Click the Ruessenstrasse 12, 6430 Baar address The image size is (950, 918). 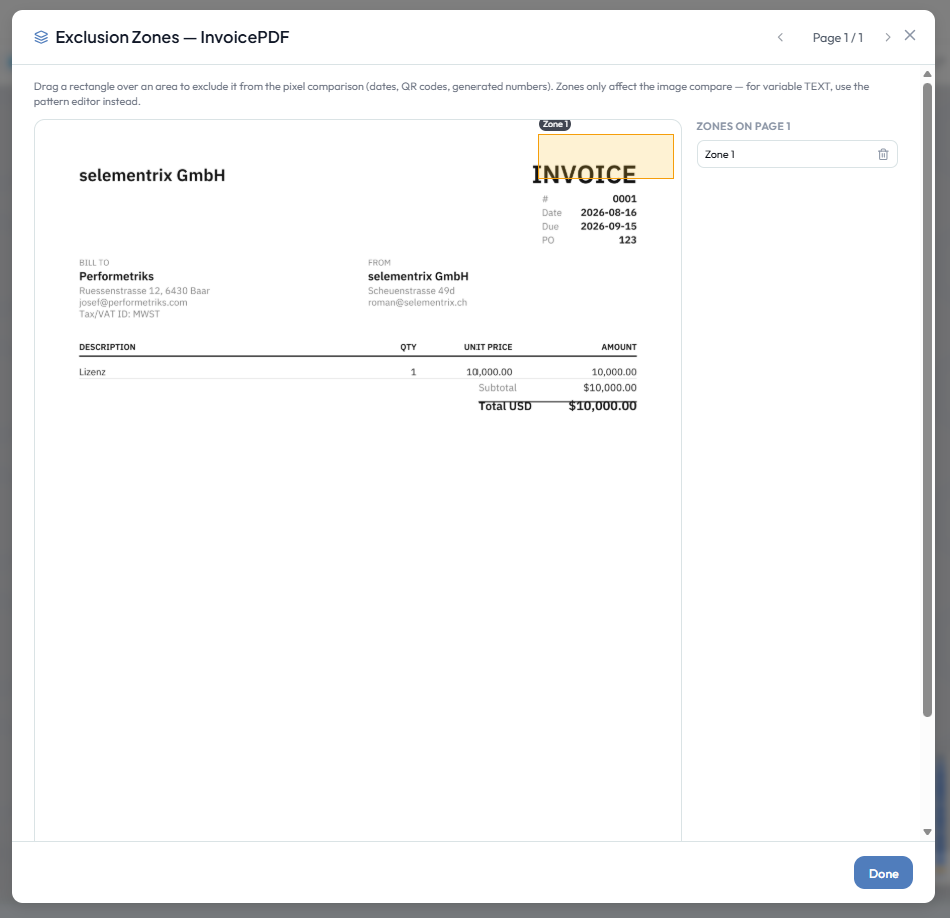(x=144, y=291)
